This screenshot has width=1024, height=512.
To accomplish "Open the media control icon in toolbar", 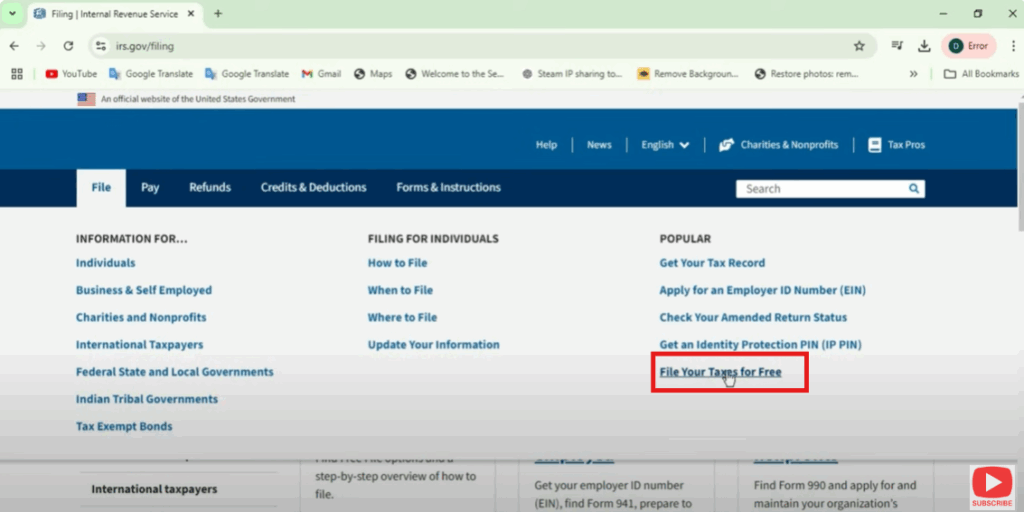I will [897, 46].
